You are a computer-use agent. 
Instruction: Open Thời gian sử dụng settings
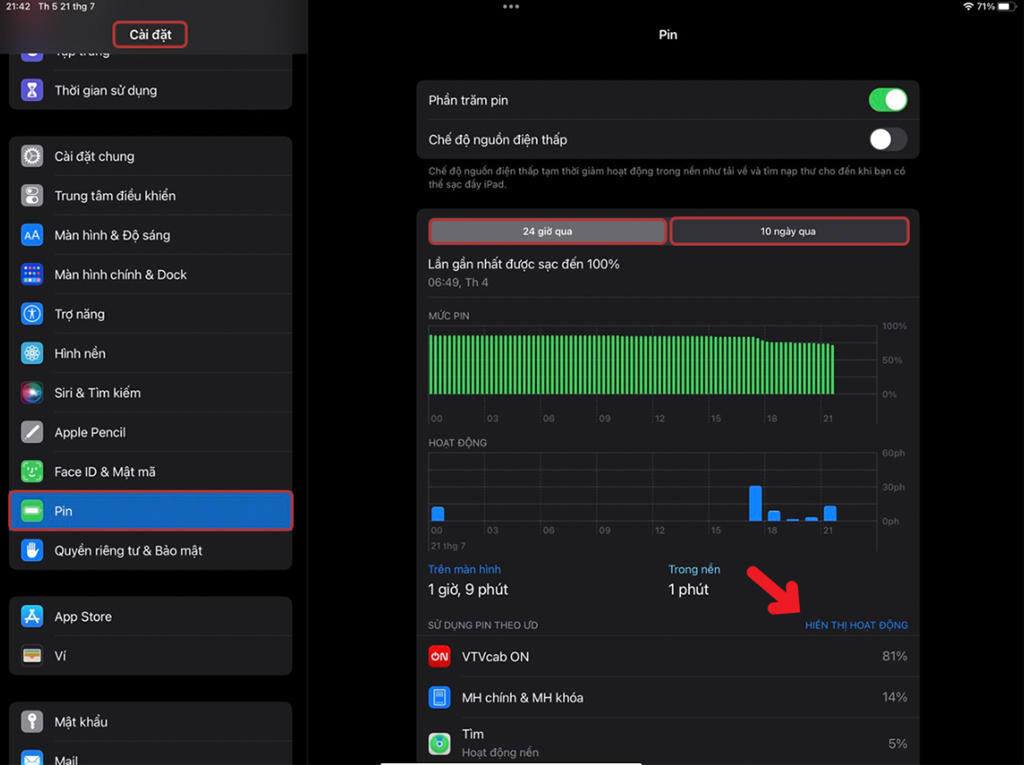[x=150, y=90]
